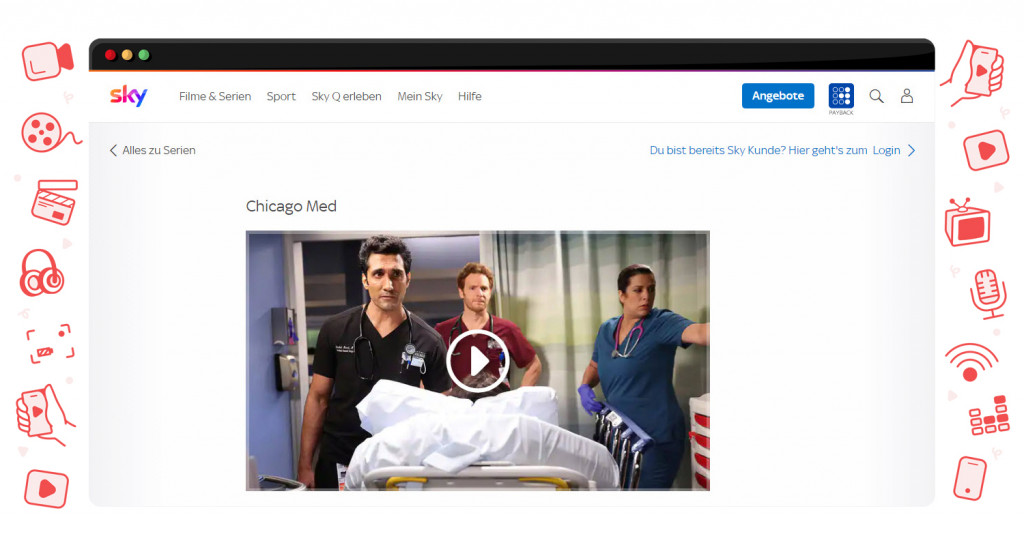Click the right chevron next to Login

pyautogui.click(x=911, y=150)
